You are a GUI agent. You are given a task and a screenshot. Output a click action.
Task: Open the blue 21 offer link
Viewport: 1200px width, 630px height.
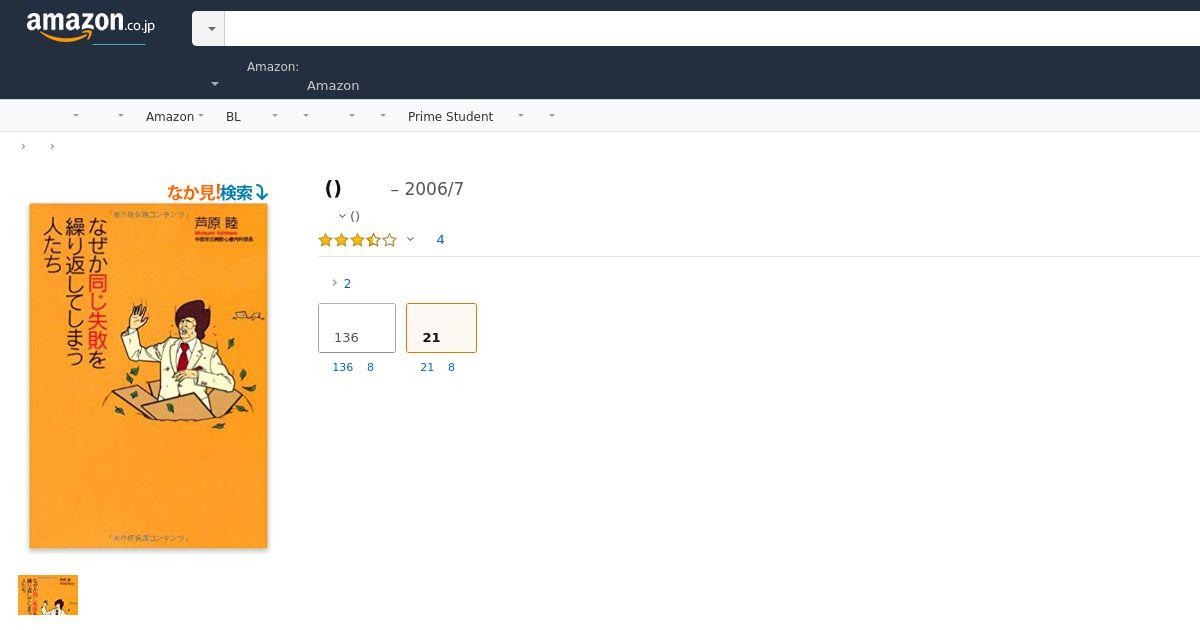point(427,367)
